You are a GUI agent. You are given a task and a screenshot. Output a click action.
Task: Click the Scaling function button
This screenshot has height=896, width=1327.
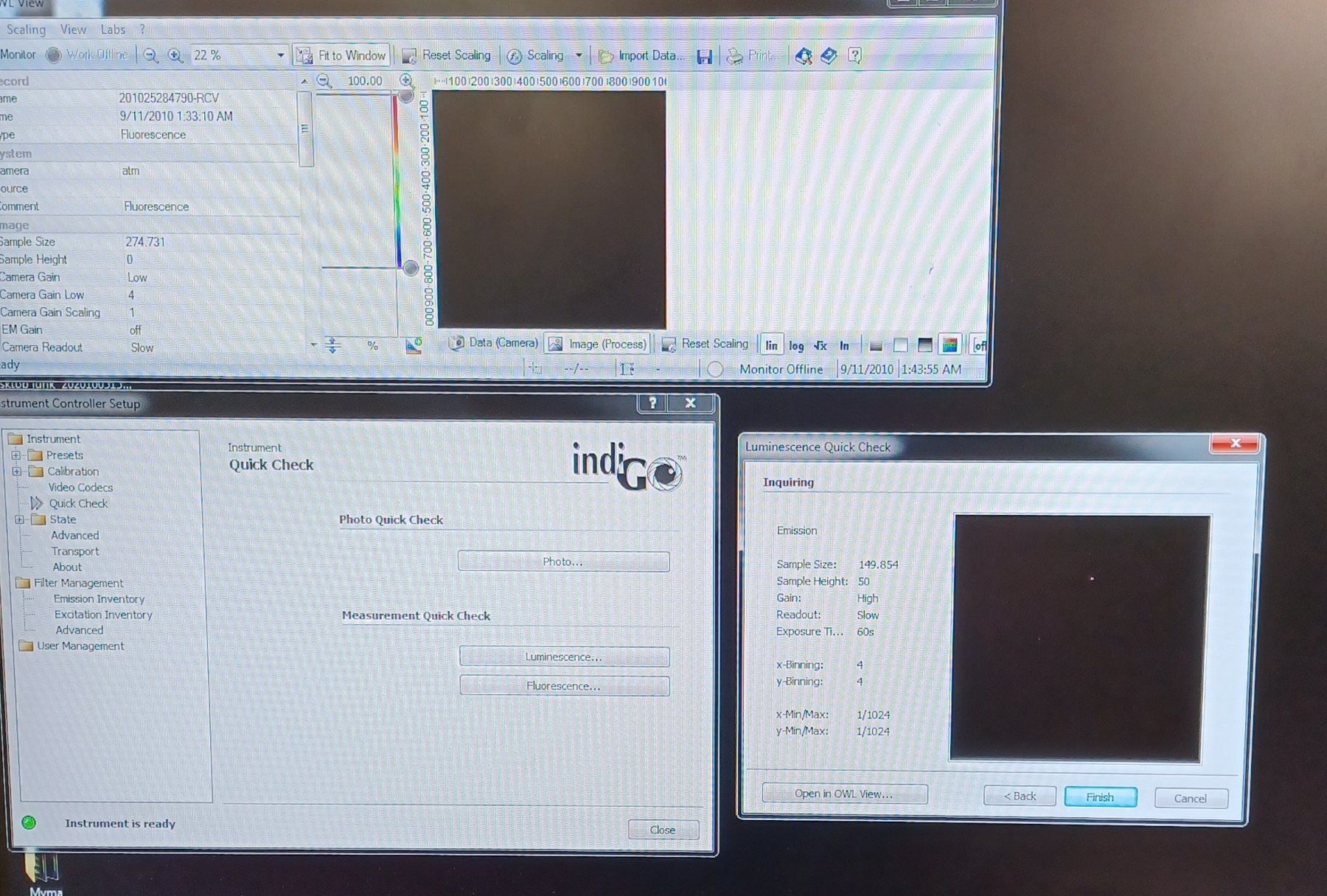pos(536,56)
